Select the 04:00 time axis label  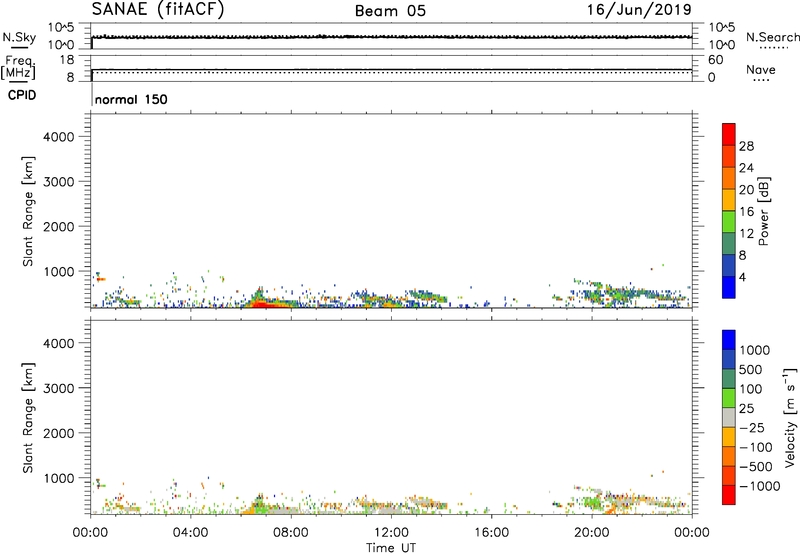point(191,533)
